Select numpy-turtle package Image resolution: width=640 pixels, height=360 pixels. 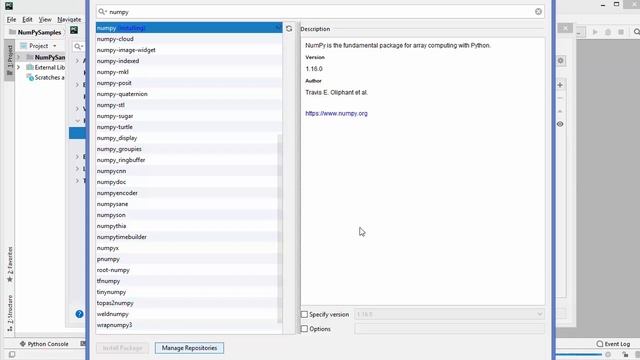[189, 127]
